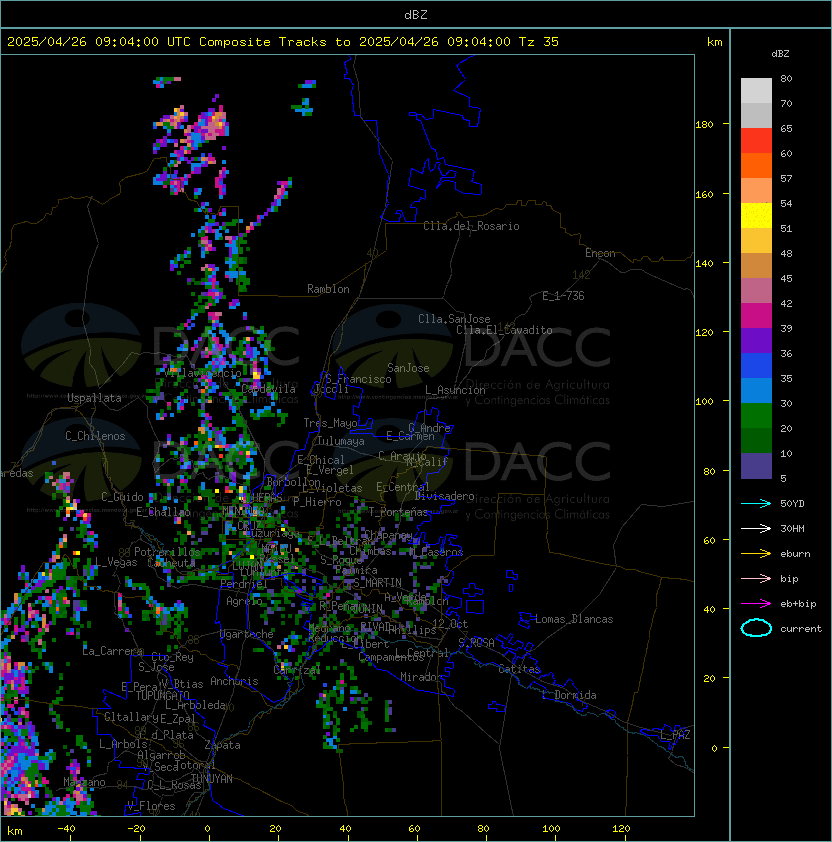Click the eb+bip legend label
This screenshot has height=842, width=832.
(798, 604)
